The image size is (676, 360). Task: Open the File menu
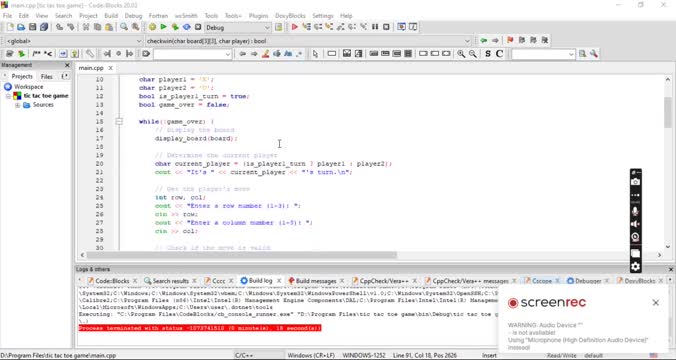point(7,16)
